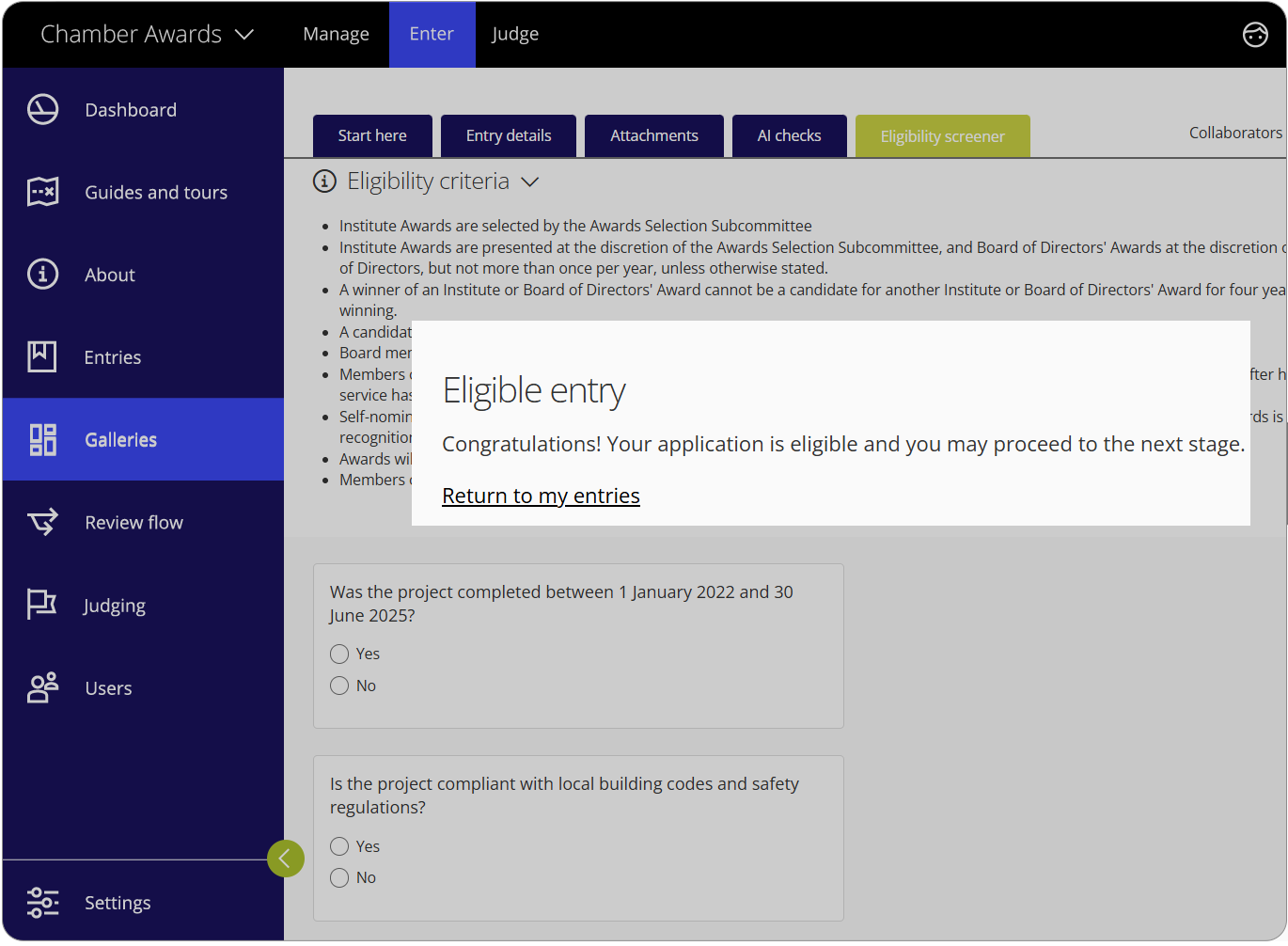Viewport: 1288px width, 946px height.
Task: Collapse the sidebar with green arrow button
Action: pyautogui.click(x=285, y=858)
